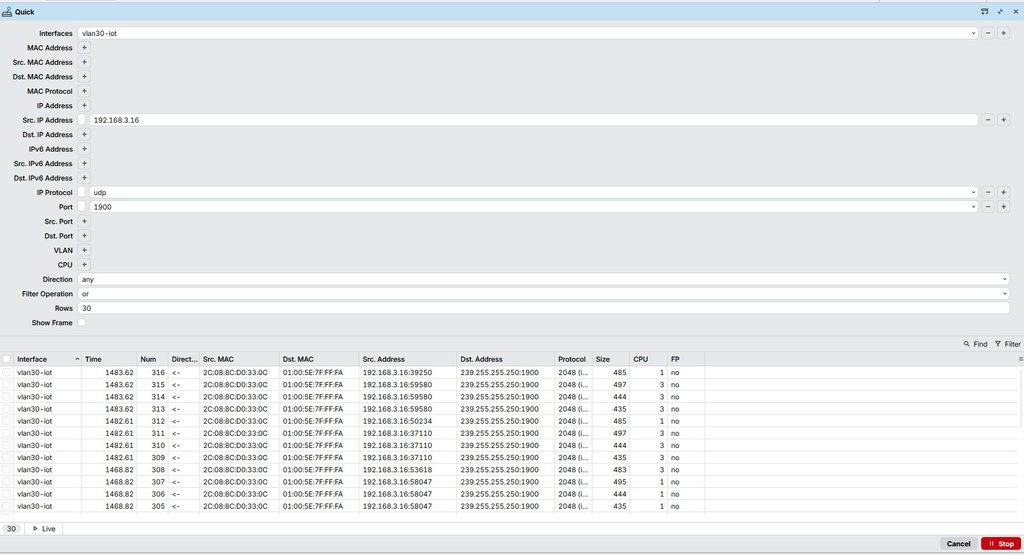Add another Interfaces entry
The image size is (1024, 555).
click(x=1003, y=33)
